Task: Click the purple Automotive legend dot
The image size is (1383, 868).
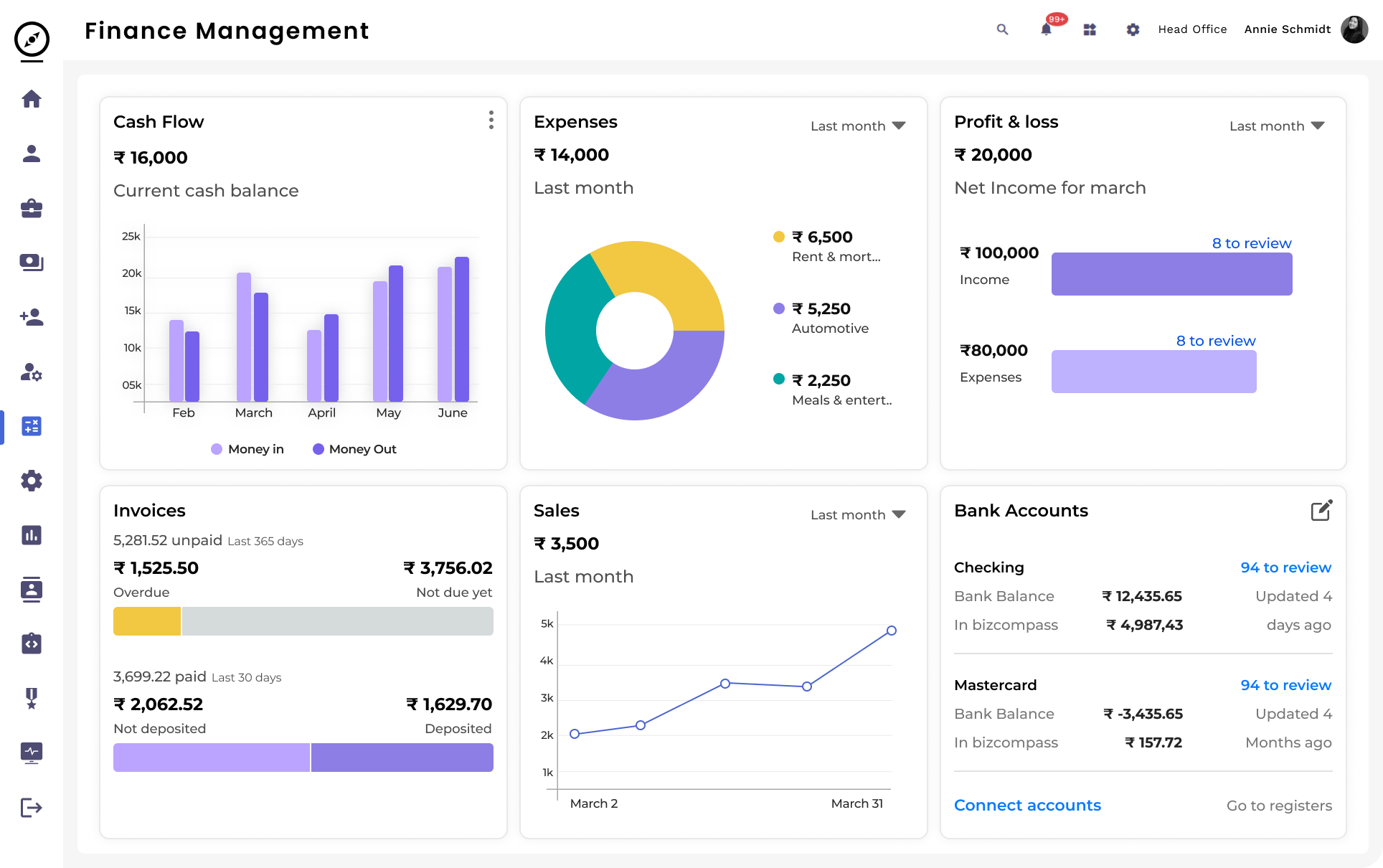Action: pos(779,308)
